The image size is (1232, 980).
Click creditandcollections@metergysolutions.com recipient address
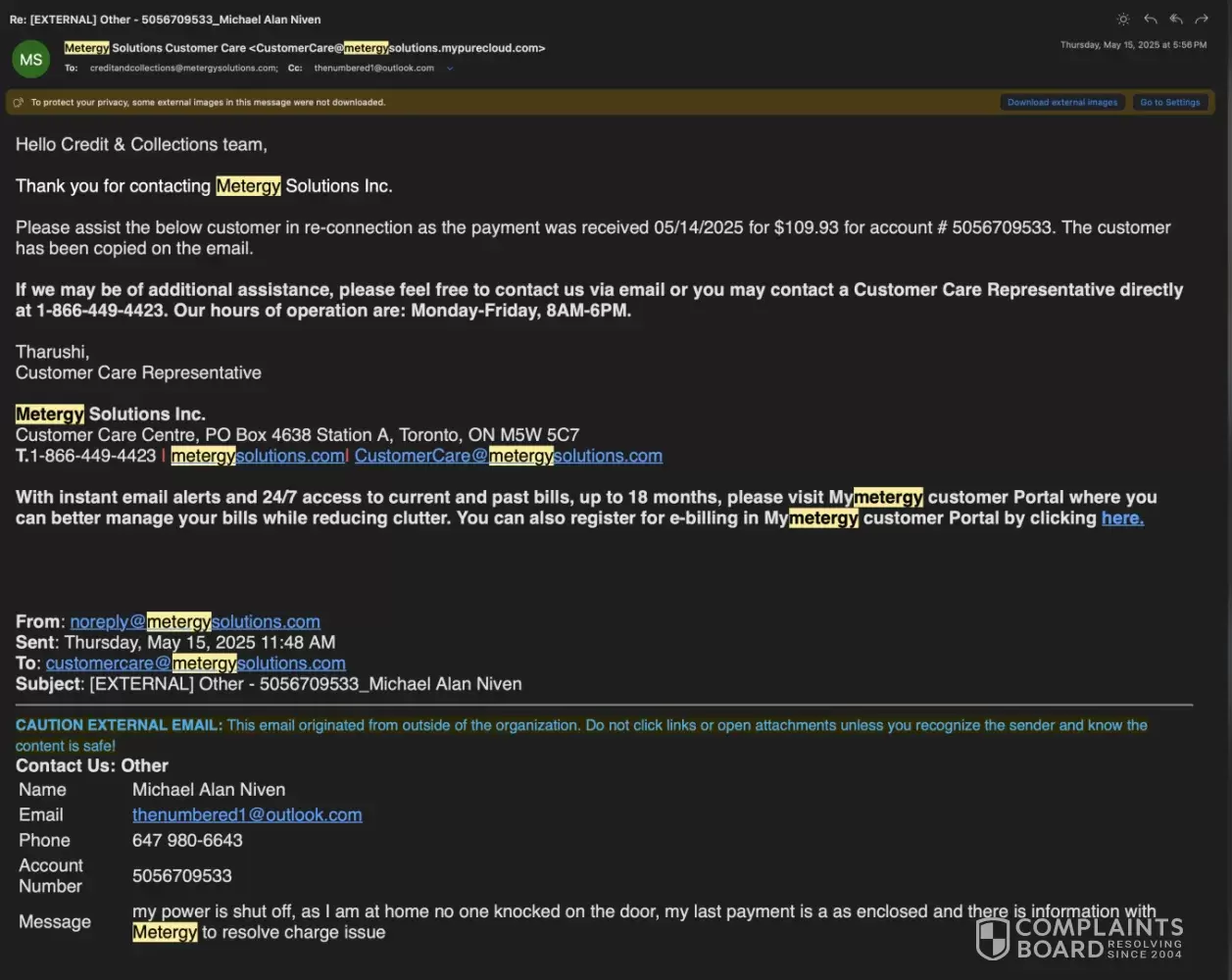[184, 69]
